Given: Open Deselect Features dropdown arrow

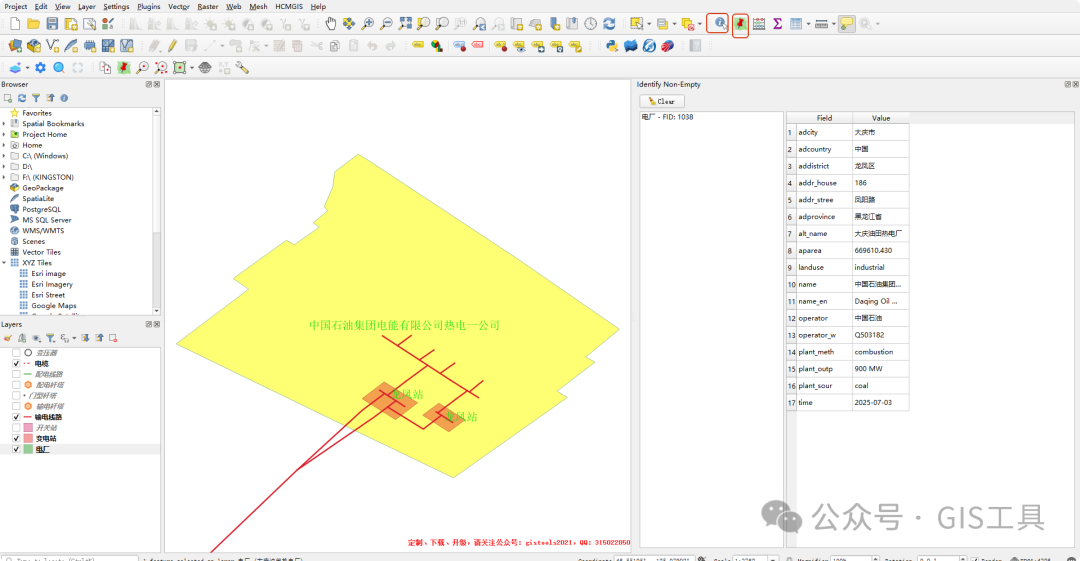Looking at the screenshot, I should click(x=700, y=24).
